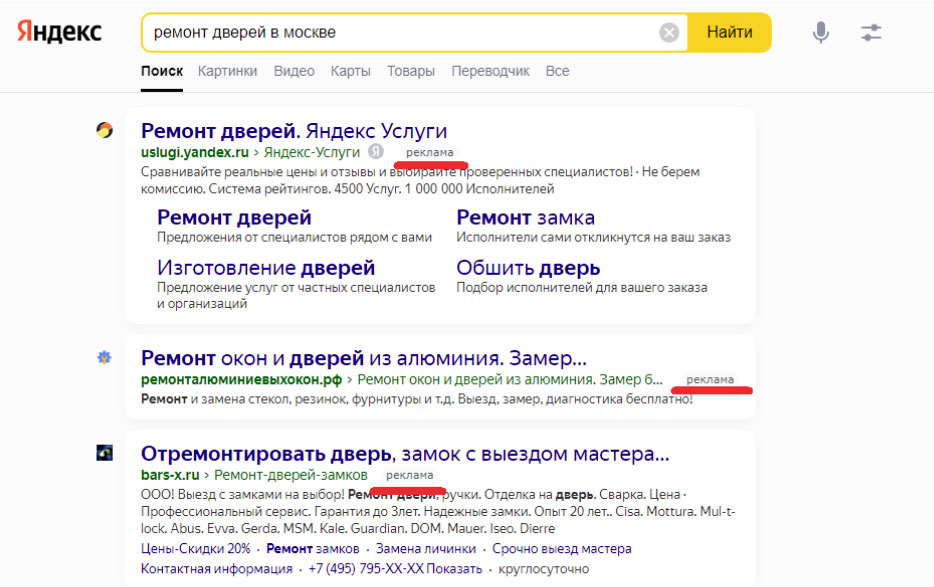Screen dimensions: 934x587
Task: Click the uslugi.yandex.ru domain link
Action: click(x=195, y=152)
